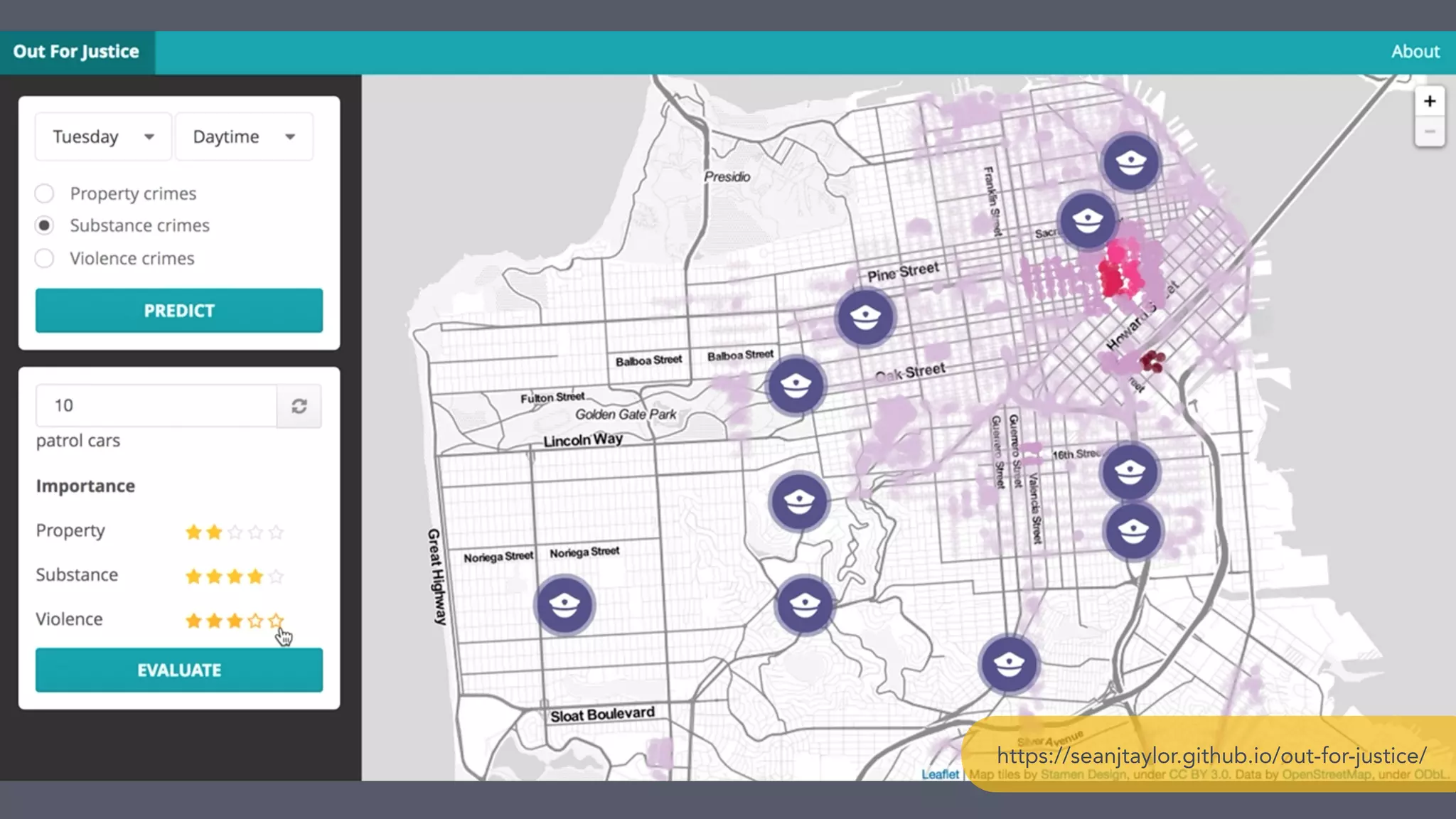Viewport: 1456px width, 819px height.
Task: Open the About page
Action: [x=1415, y=52]
